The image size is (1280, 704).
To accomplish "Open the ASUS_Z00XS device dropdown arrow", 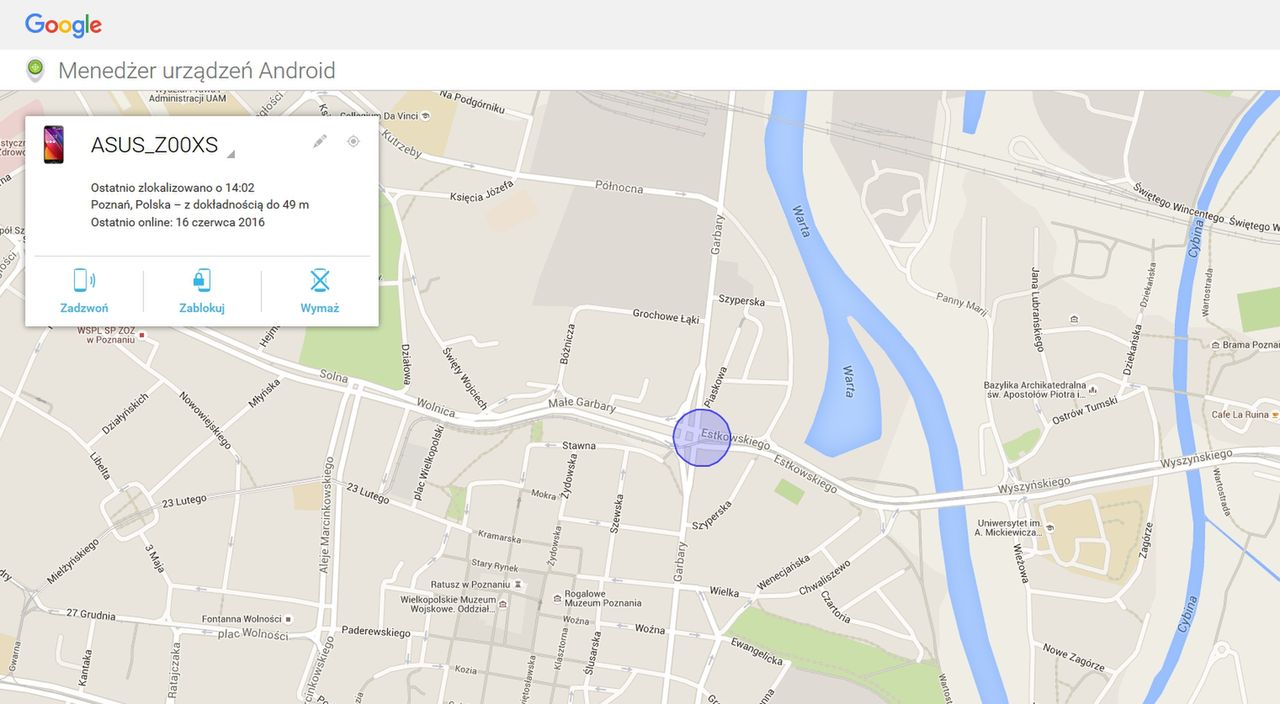I will (x=231, y=154).
